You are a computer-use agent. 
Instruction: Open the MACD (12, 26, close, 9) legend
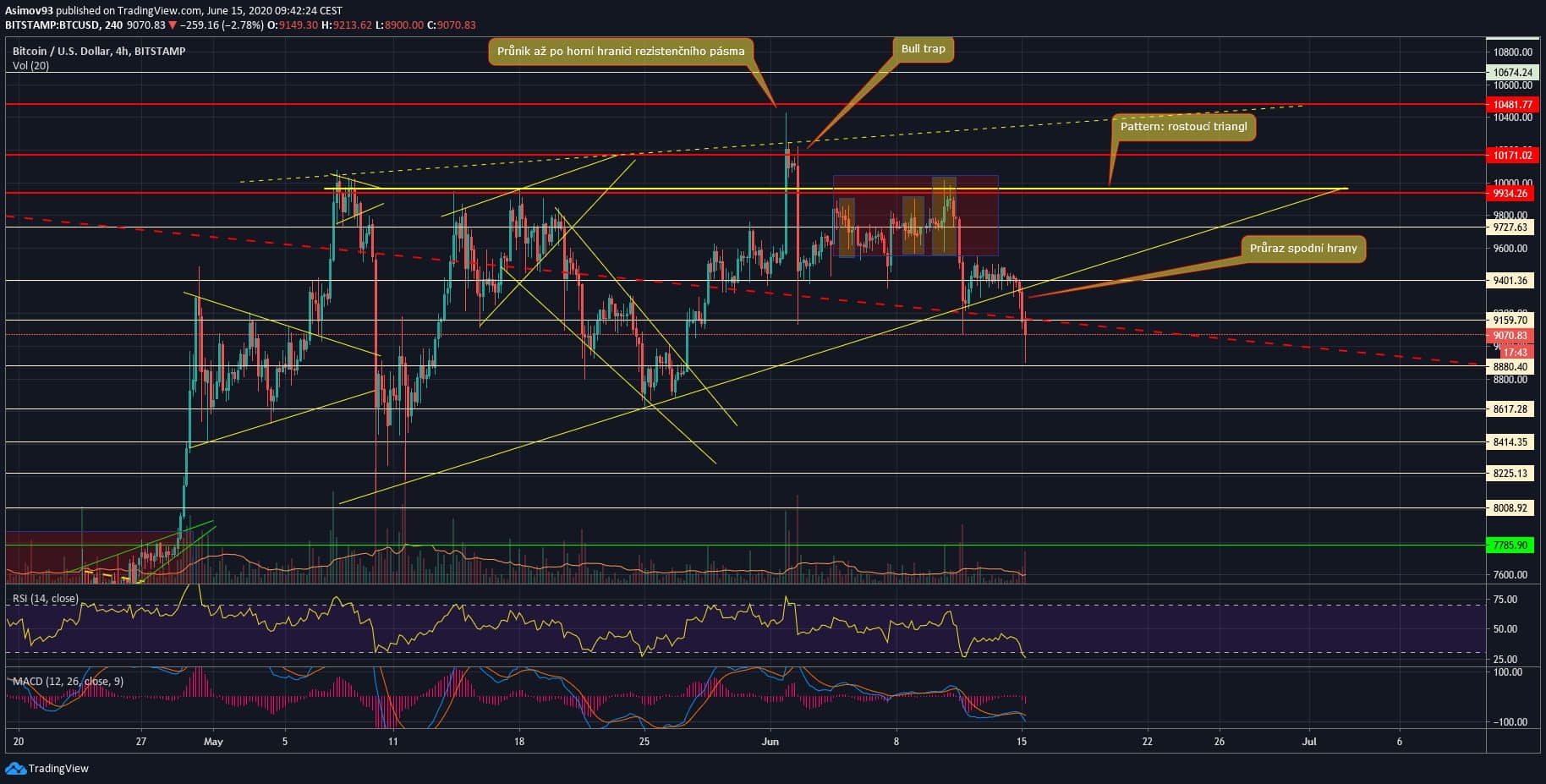click(68, 681)
